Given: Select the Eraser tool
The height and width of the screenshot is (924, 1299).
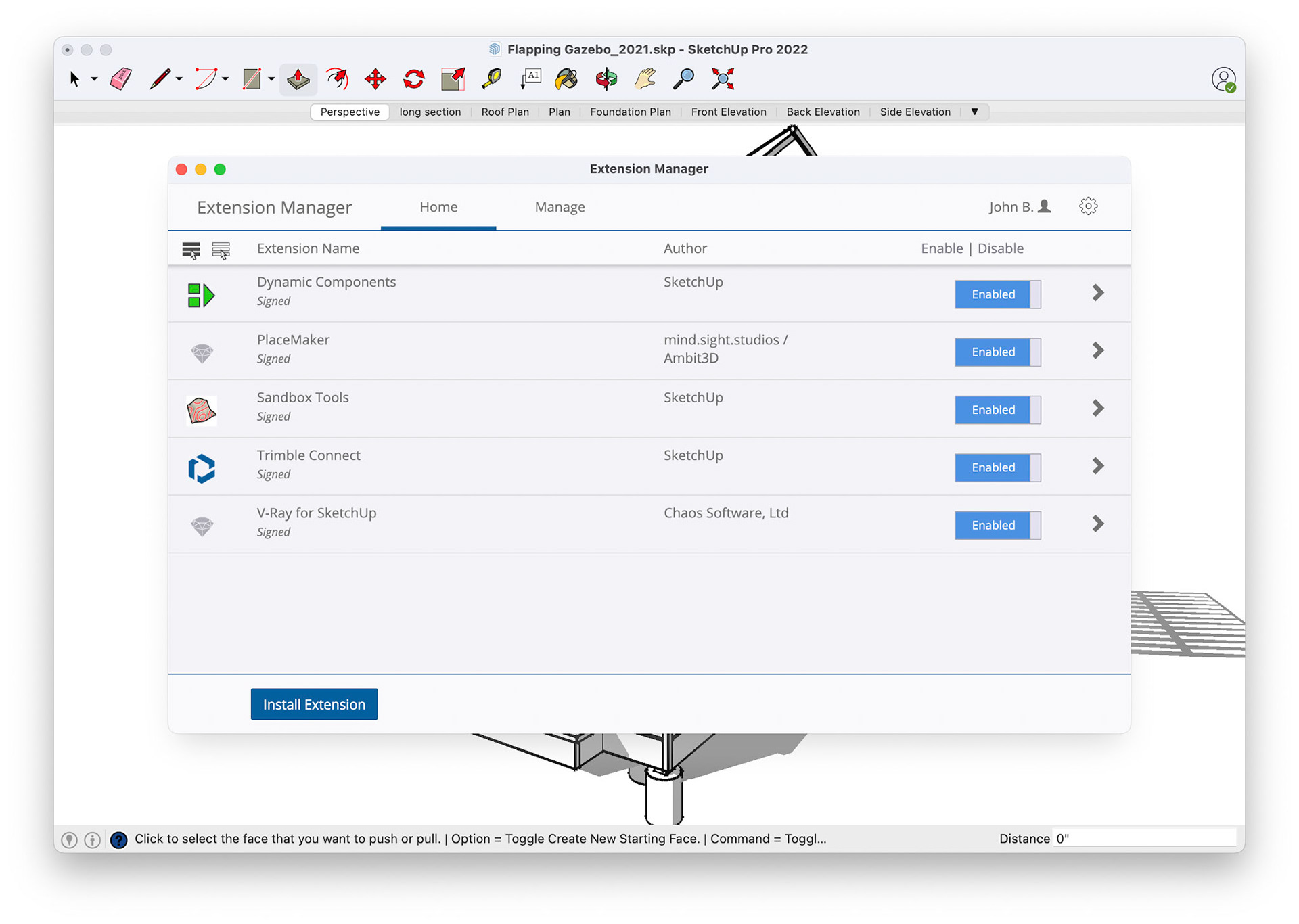Looking at the screenshot, I should tap(121, 79).
